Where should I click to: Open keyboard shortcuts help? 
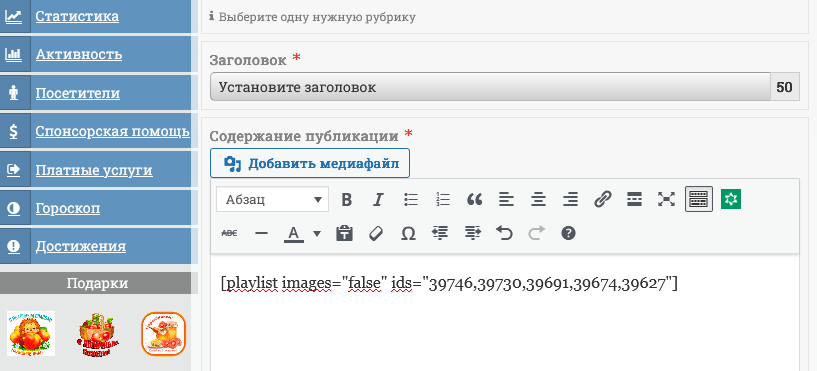(x=568, y=233)
